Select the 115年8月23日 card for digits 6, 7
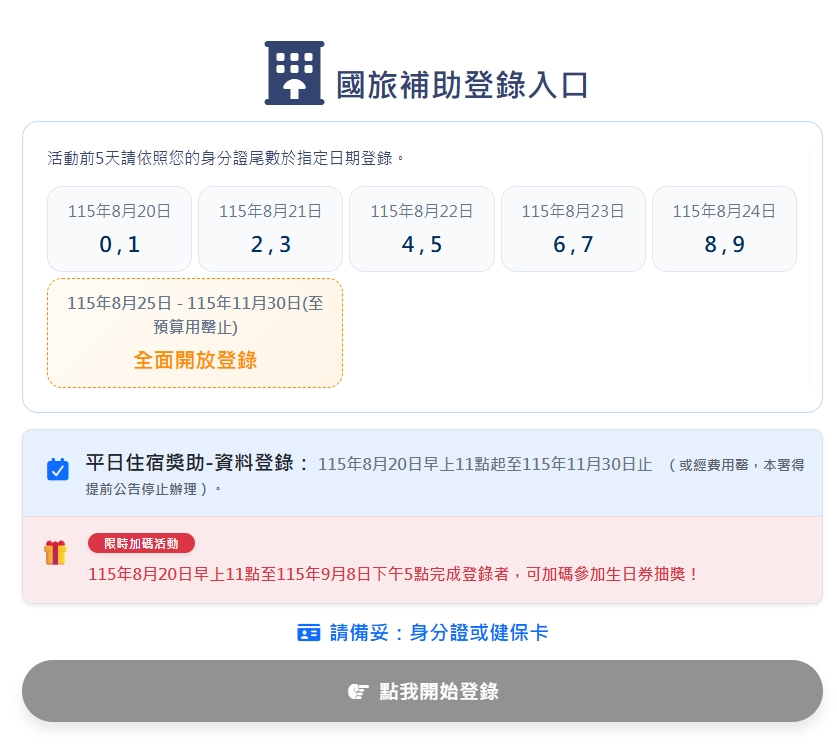The width and height of the screenshot is (837, 746). 573,229
